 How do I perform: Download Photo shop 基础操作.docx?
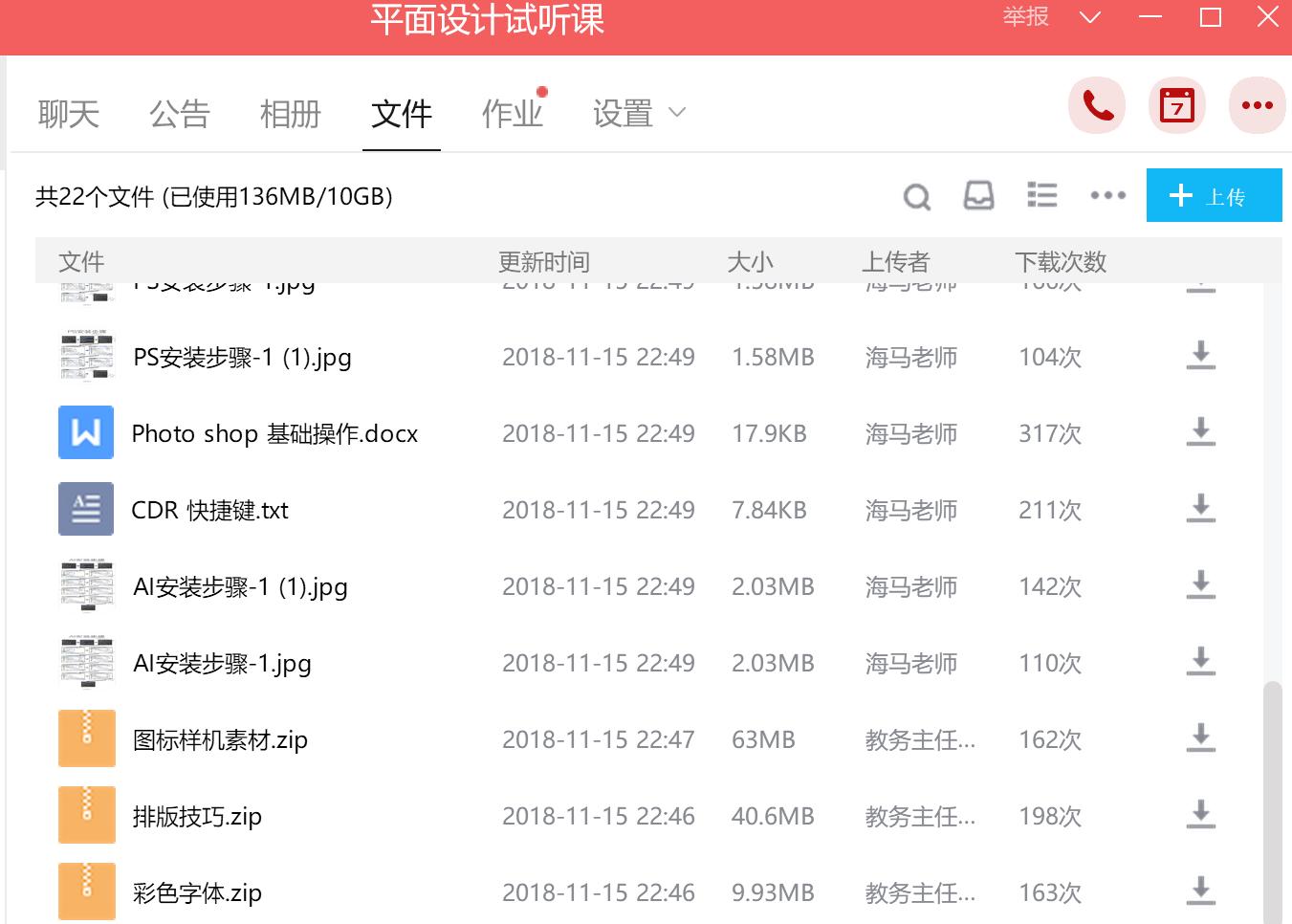click(1198, 432)
